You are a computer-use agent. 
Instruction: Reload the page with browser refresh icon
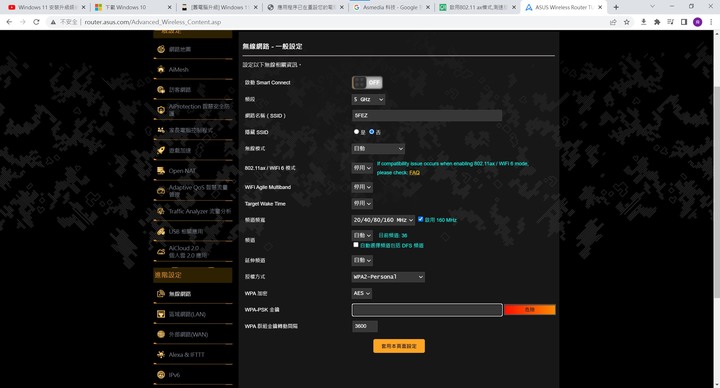click(36, 22)
